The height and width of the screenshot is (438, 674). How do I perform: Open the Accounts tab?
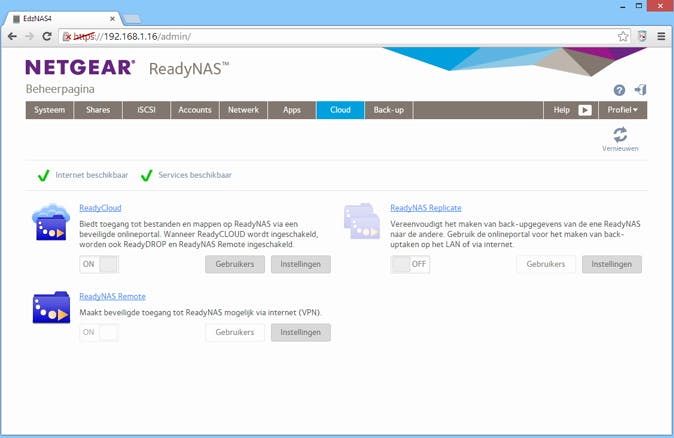[x=195, y=110]
